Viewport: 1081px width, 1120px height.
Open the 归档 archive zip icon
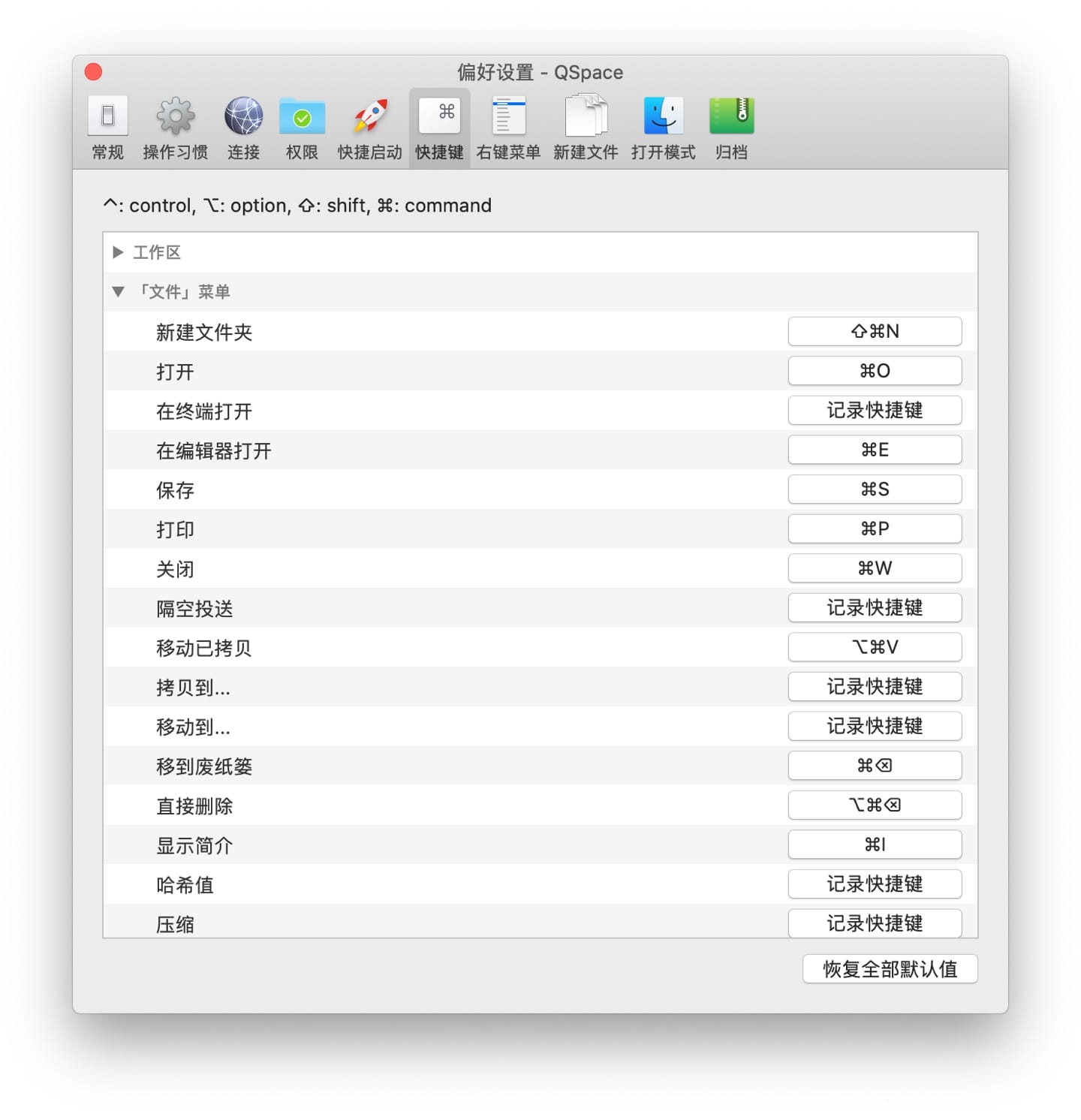click(731, 116)
